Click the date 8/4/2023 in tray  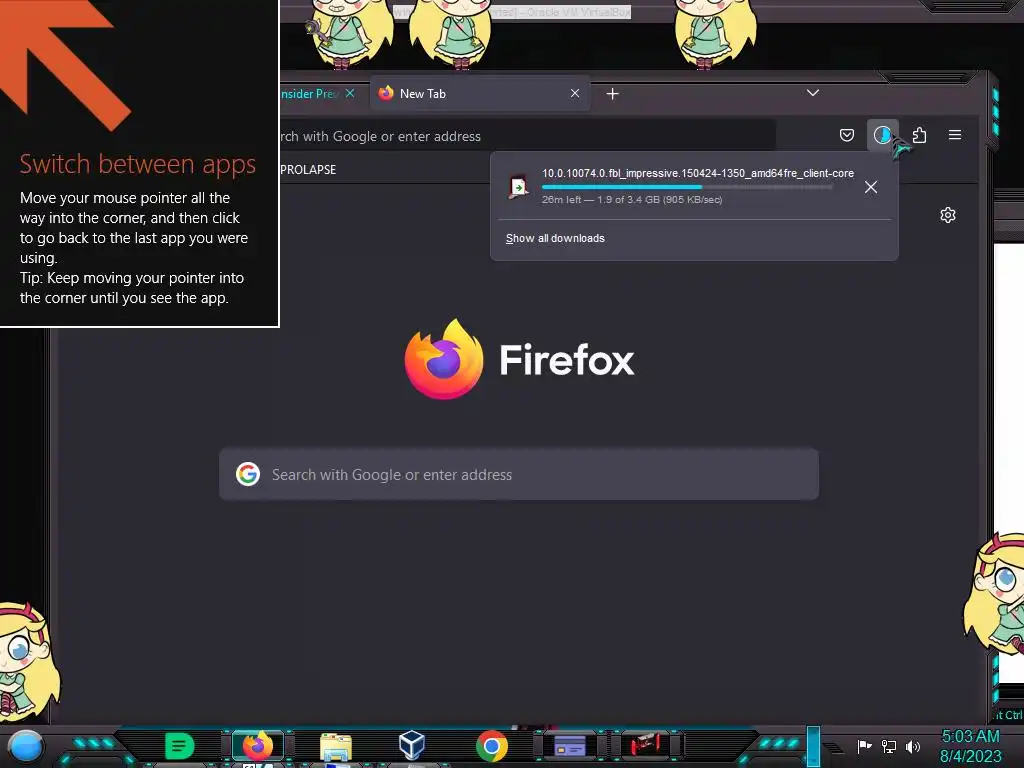pyautogui.click(x=970, y=756)
